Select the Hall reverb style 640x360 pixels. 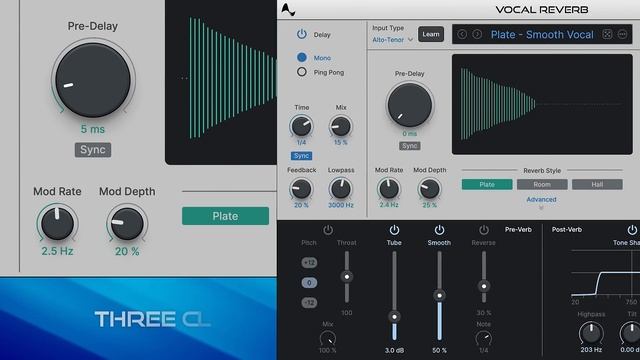597,184
